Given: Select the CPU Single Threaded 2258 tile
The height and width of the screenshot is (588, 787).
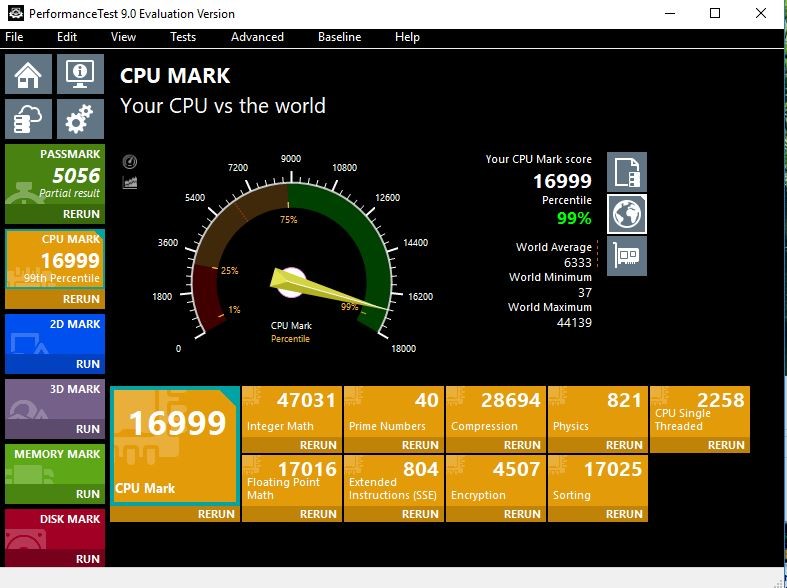Looking at the screenshot, I should point(700,412).
